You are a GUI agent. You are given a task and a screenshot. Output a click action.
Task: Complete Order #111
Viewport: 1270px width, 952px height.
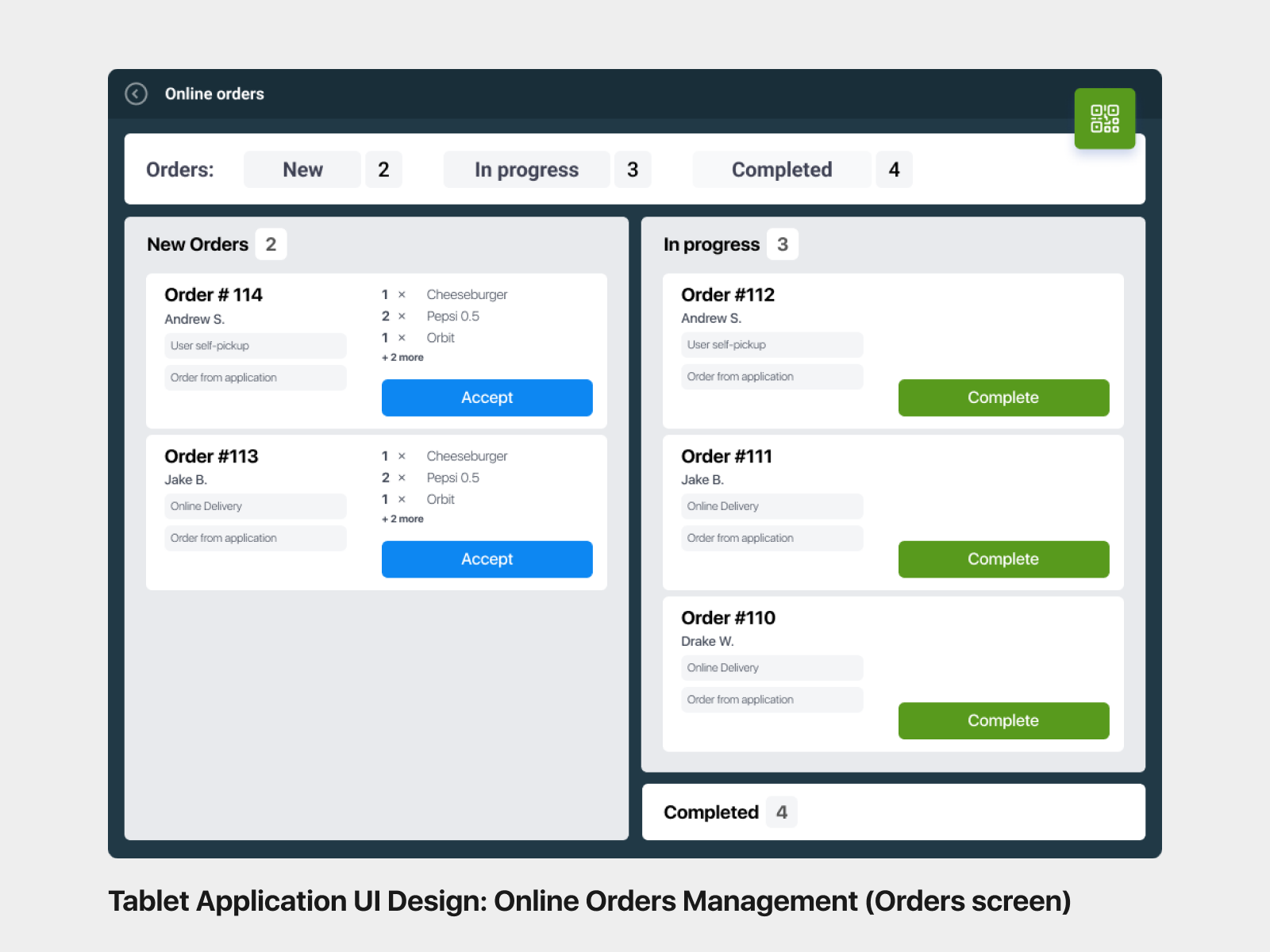[x=1003, y=559]
